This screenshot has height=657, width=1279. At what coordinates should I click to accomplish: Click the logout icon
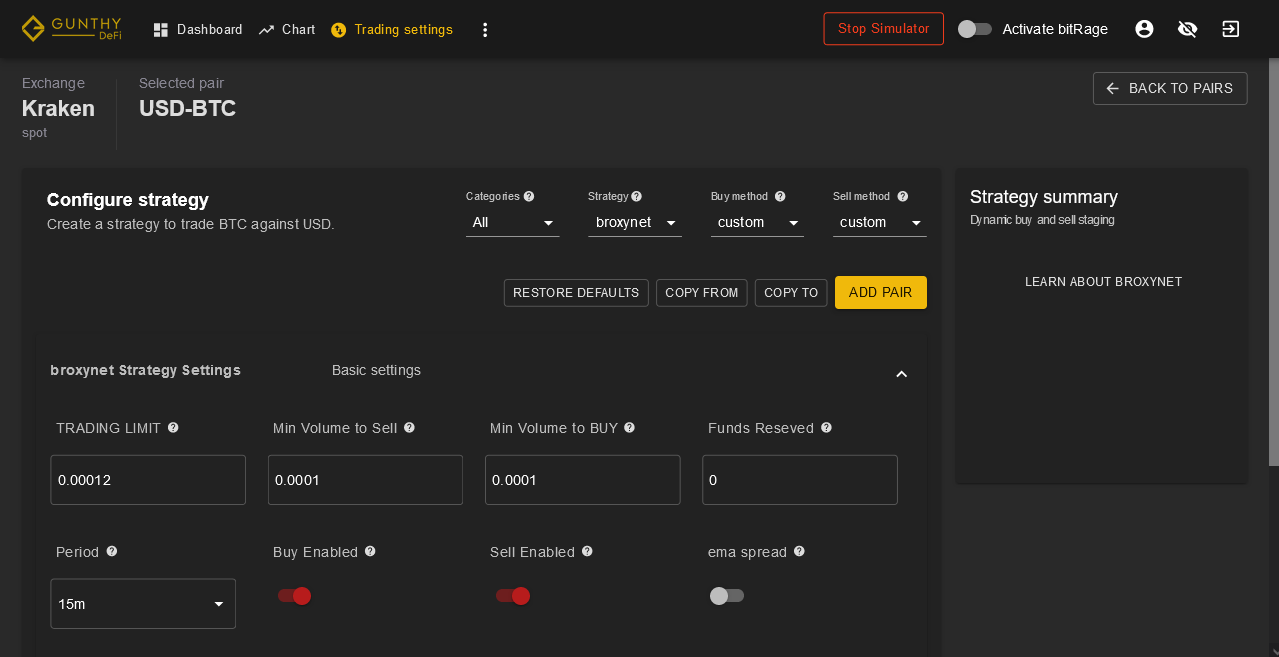pos(1231,29)
